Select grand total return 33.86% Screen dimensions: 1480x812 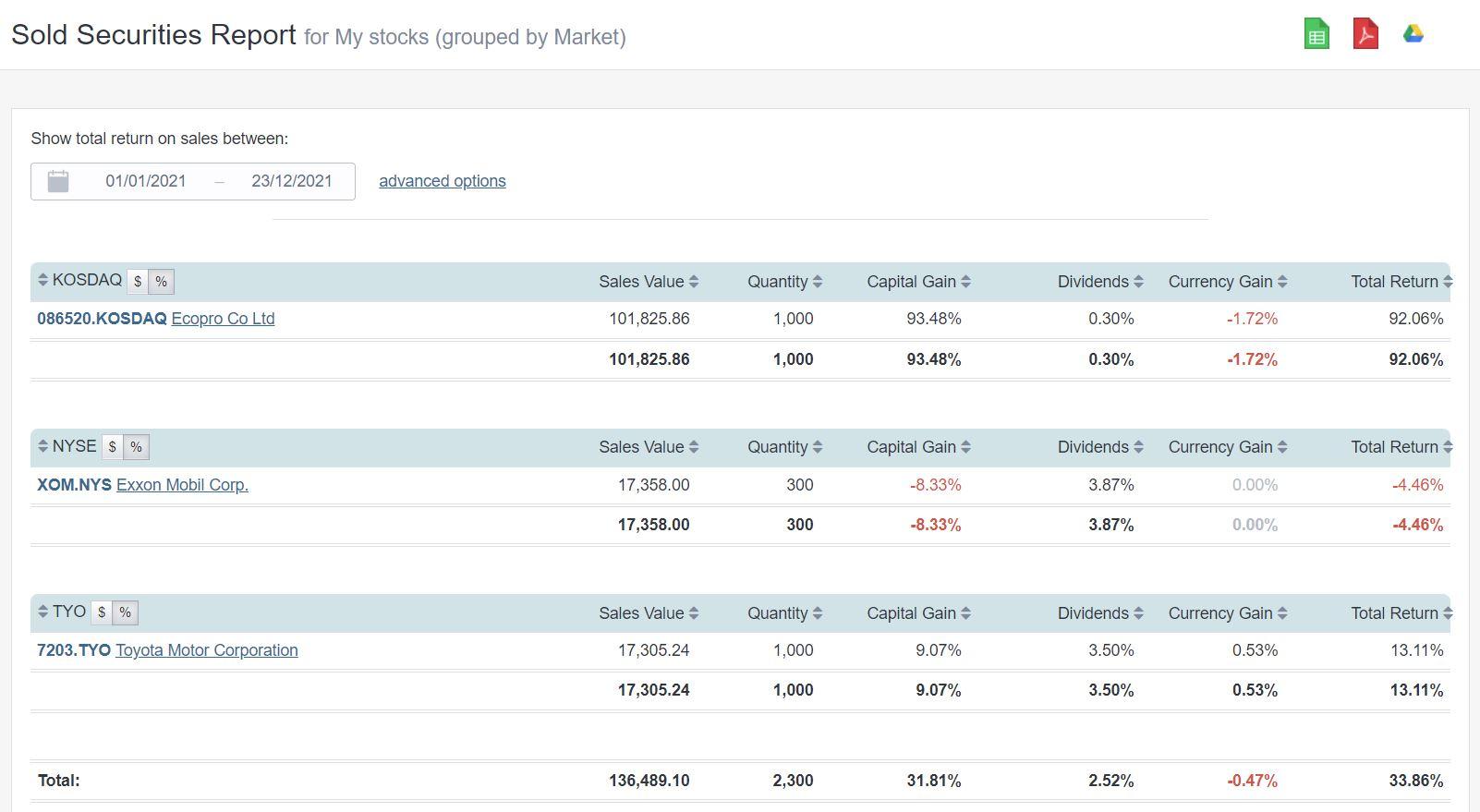coord(1416,781)
